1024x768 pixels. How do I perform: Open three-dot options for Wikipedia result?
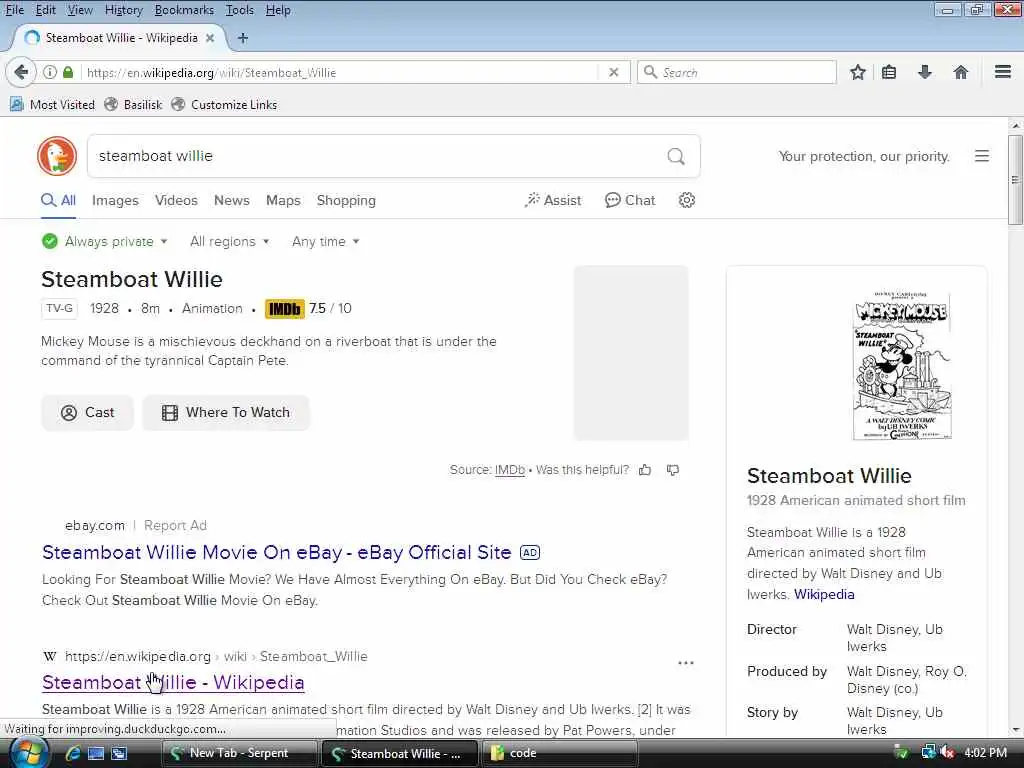pyautogui.click(x=686, y=663)
